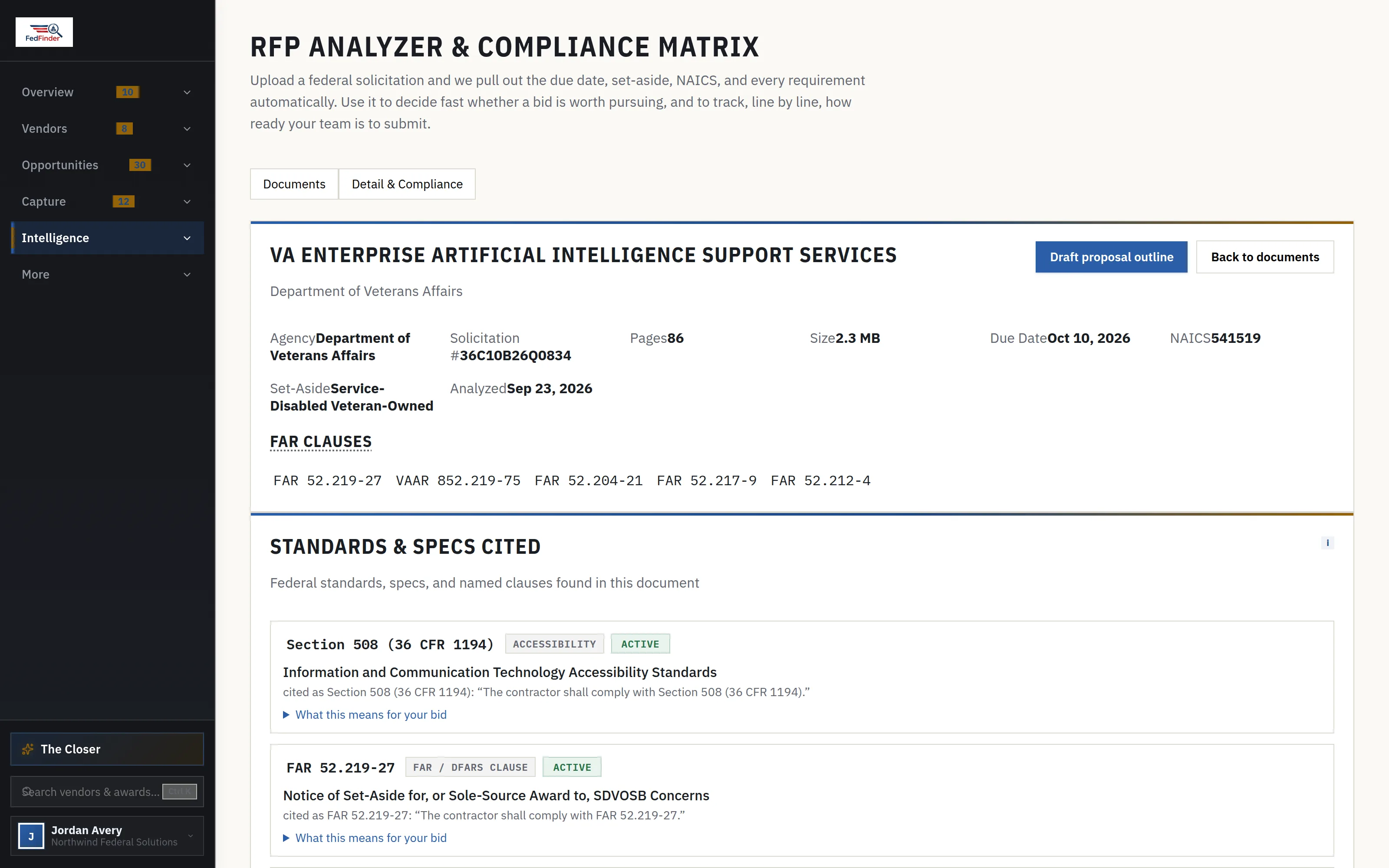Switch to the Detail & Compliance tab
Screen dimensions: 1389x868
[407, 184]
